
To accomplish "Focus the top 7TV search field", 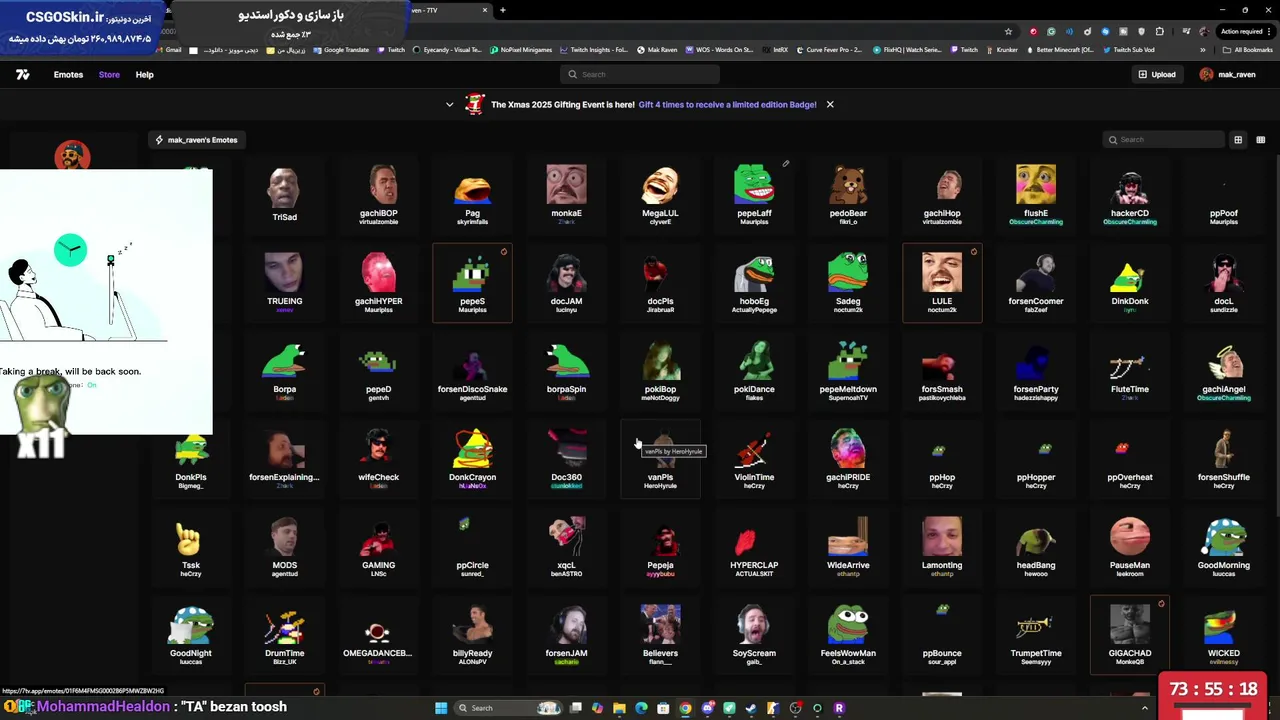I will click(640, 74).
